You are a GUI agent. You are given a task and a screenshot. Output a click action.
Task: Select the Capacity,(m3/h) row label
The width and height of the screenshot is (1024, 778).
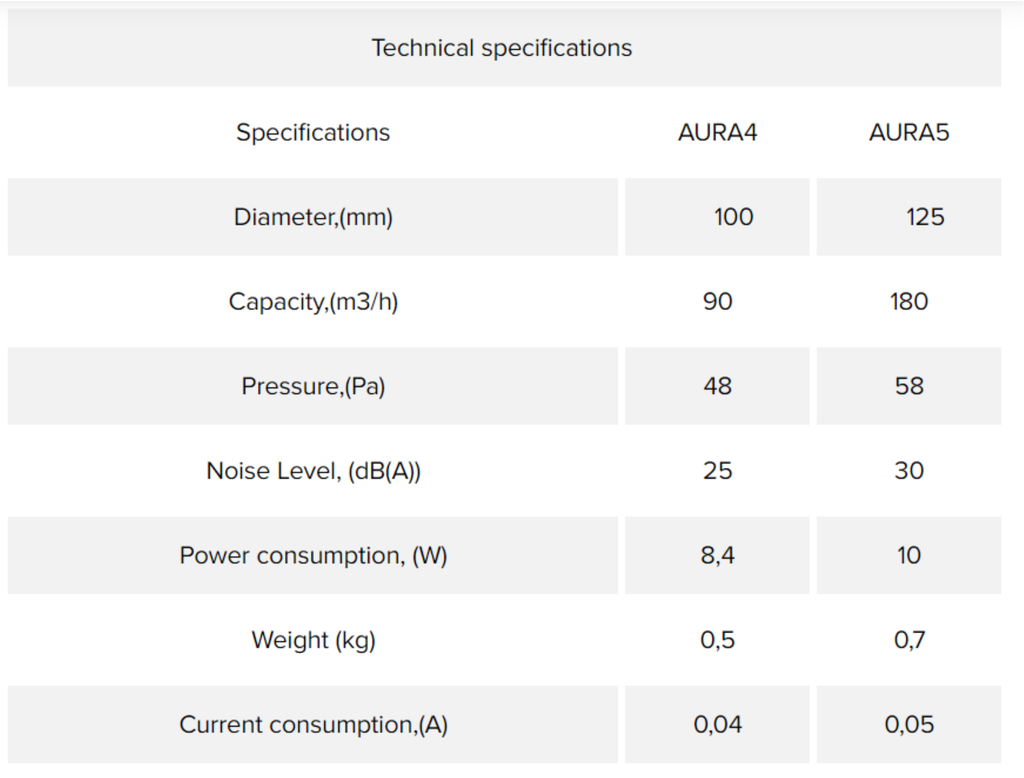coord(313,302)
